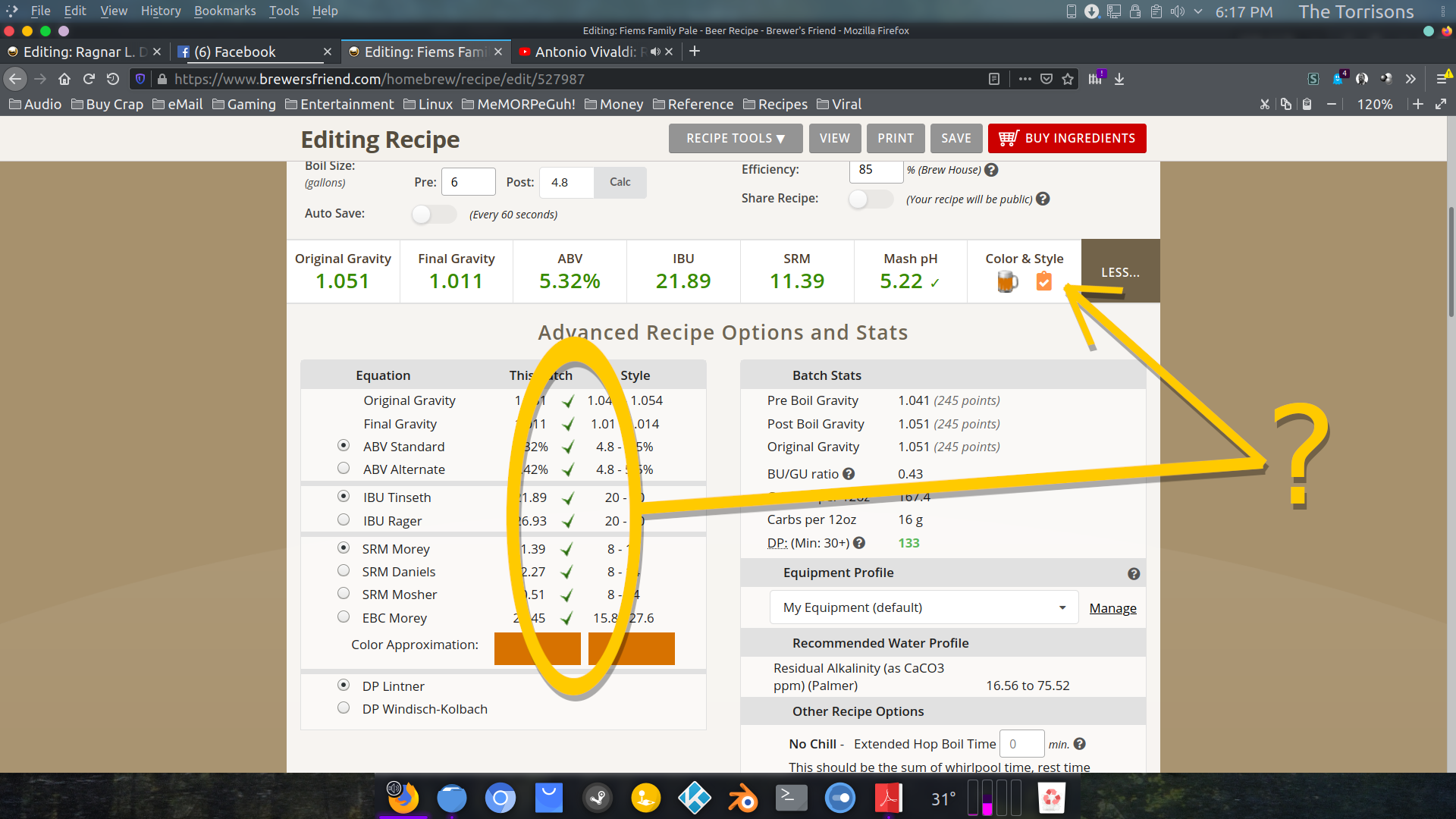Open Recipe Tools dropdown
Image resolution: width=1456 pixels, height=819 pixels.
[736, 138]
